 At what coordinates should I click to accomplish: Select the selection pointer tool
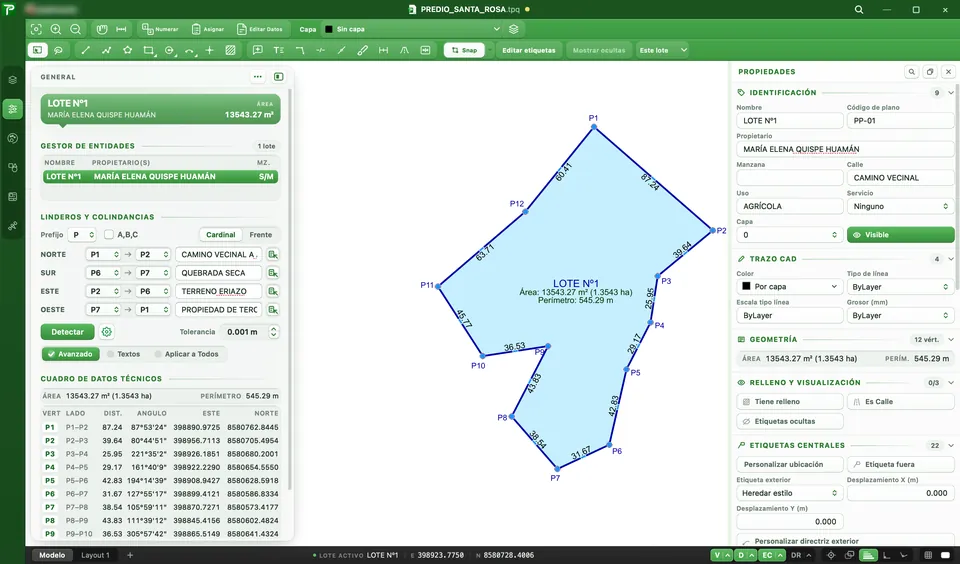[x=37, y=50]
